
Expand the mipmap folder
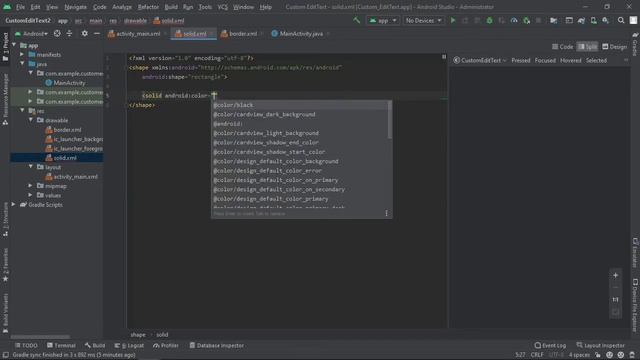[31, 186]
